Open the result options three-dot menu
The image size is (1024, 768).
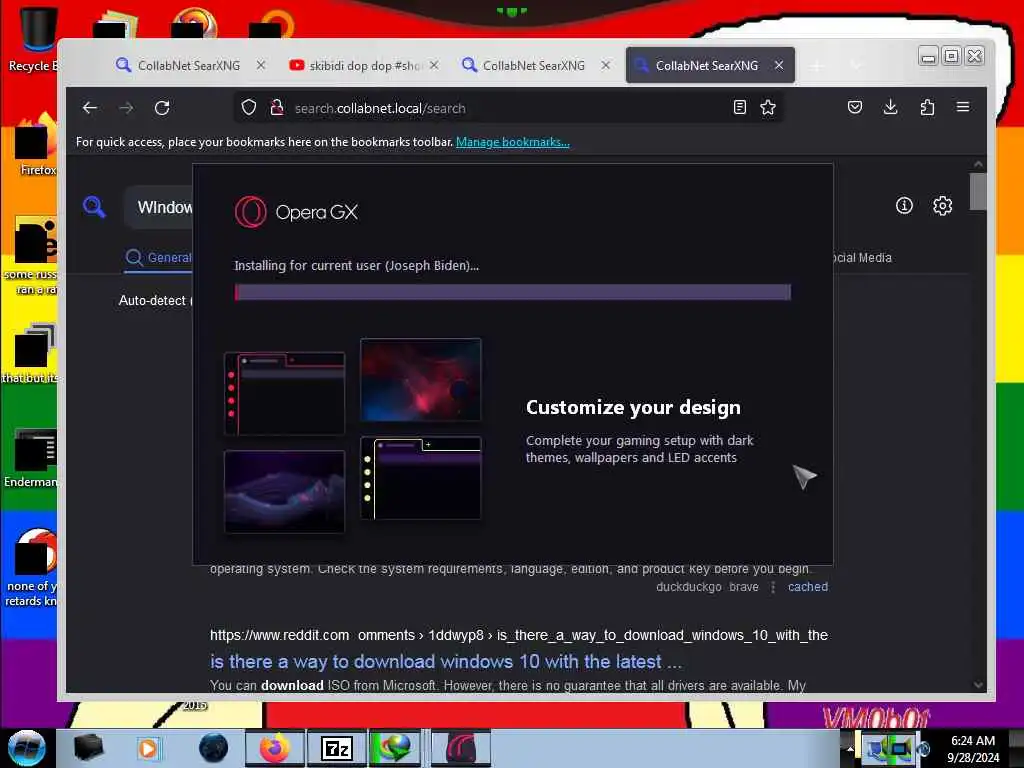tap(773, 587)
